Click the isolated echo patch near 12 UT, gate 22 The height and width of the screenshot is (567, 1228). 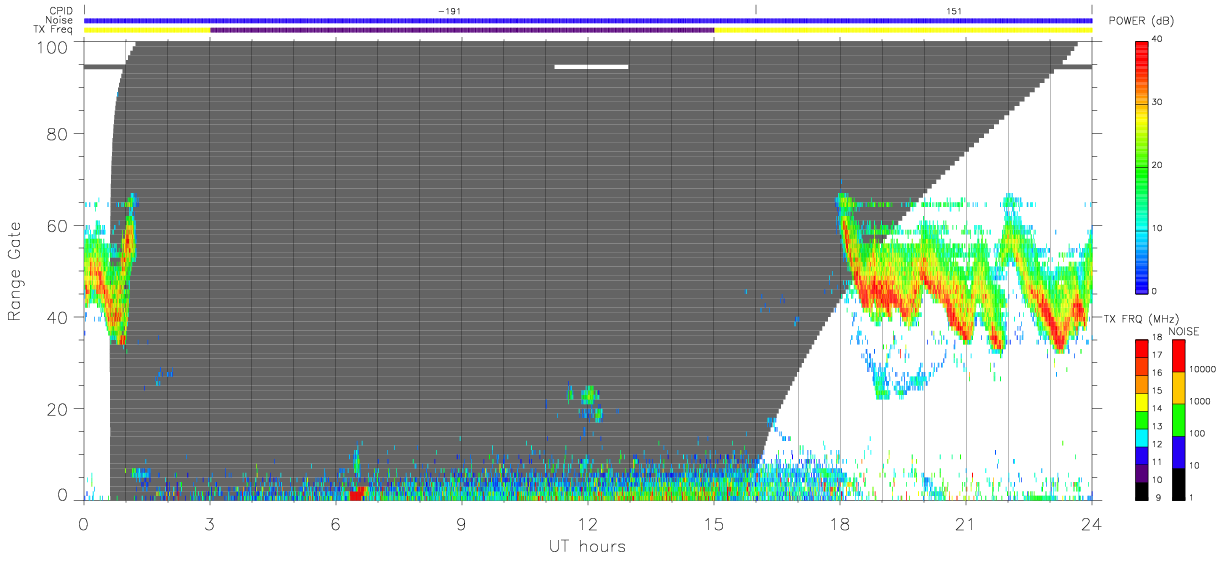pos(587,393)
